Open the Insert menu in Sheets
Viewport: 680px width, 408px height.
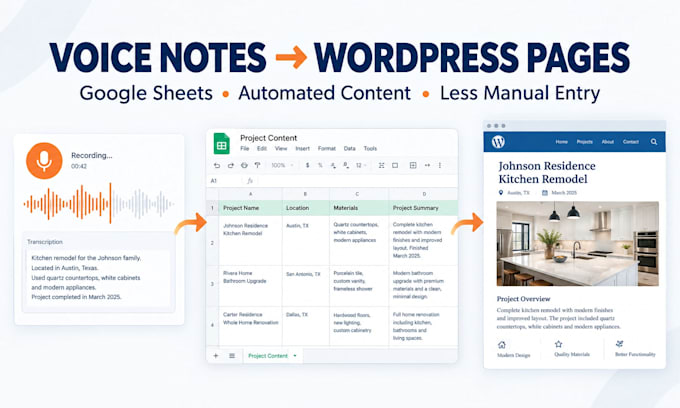(x=302, y=148)
